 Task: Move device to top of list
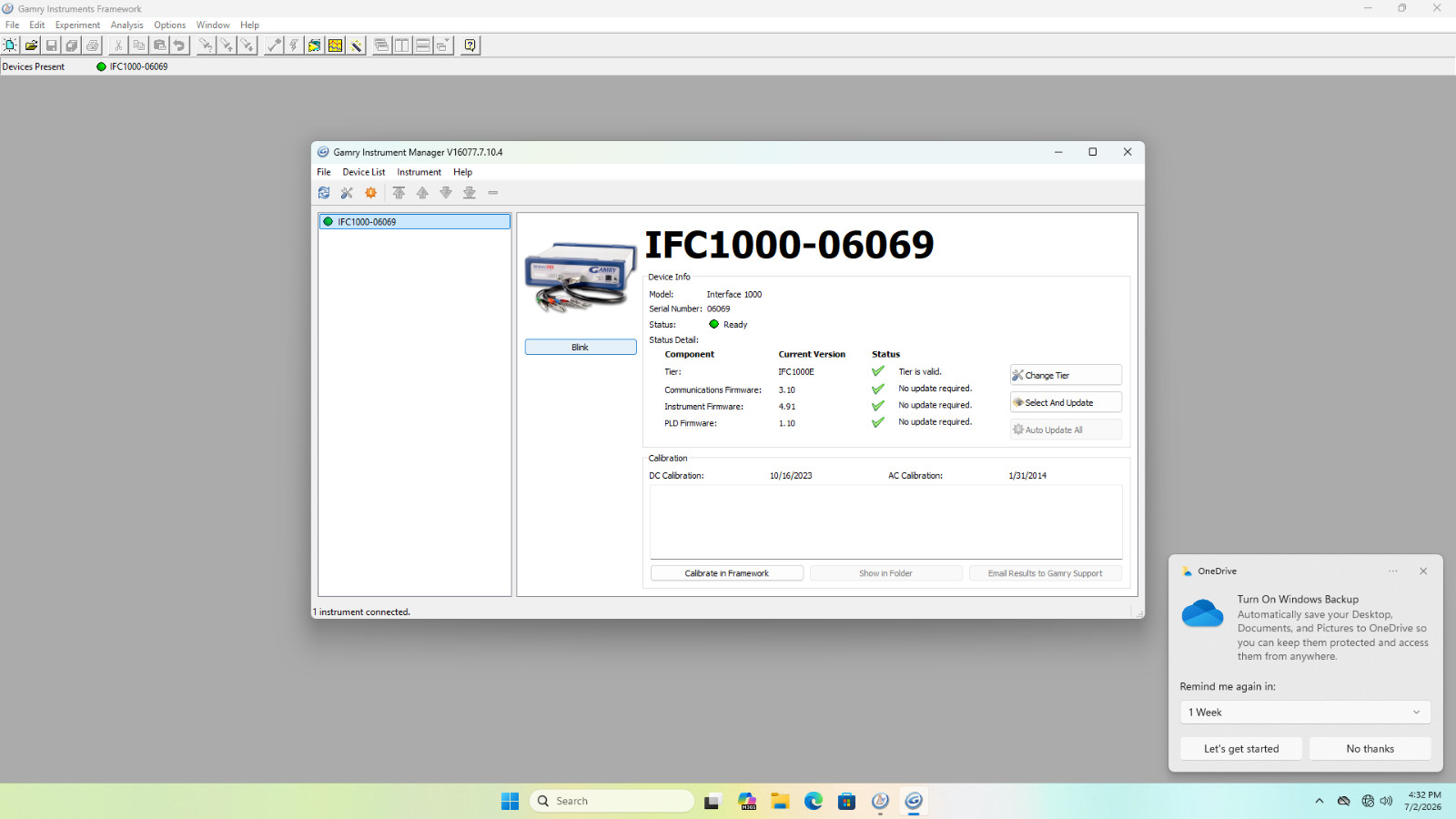tap(399, 193)
